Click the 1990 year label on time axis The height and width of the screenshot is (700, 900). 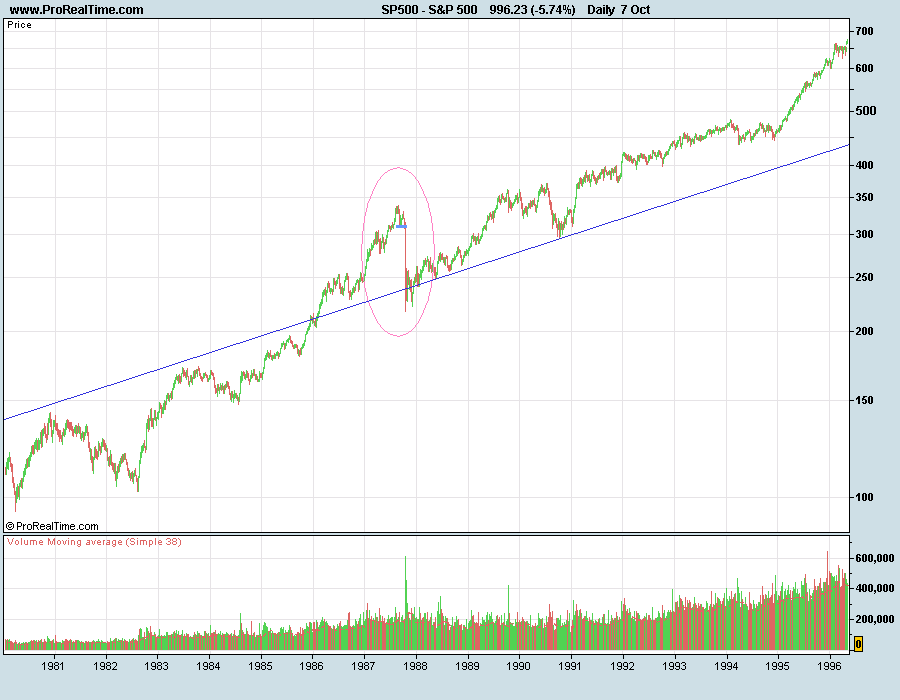[518, 666]
